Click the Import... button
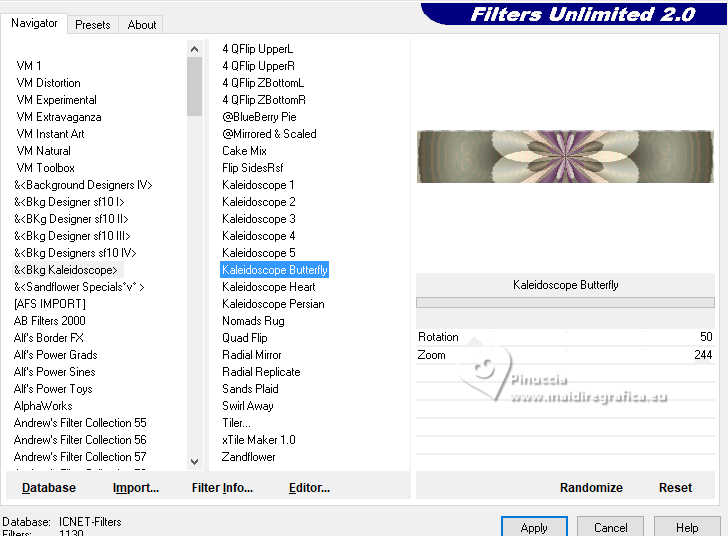The image size is (728, 536). coord(136,488)
